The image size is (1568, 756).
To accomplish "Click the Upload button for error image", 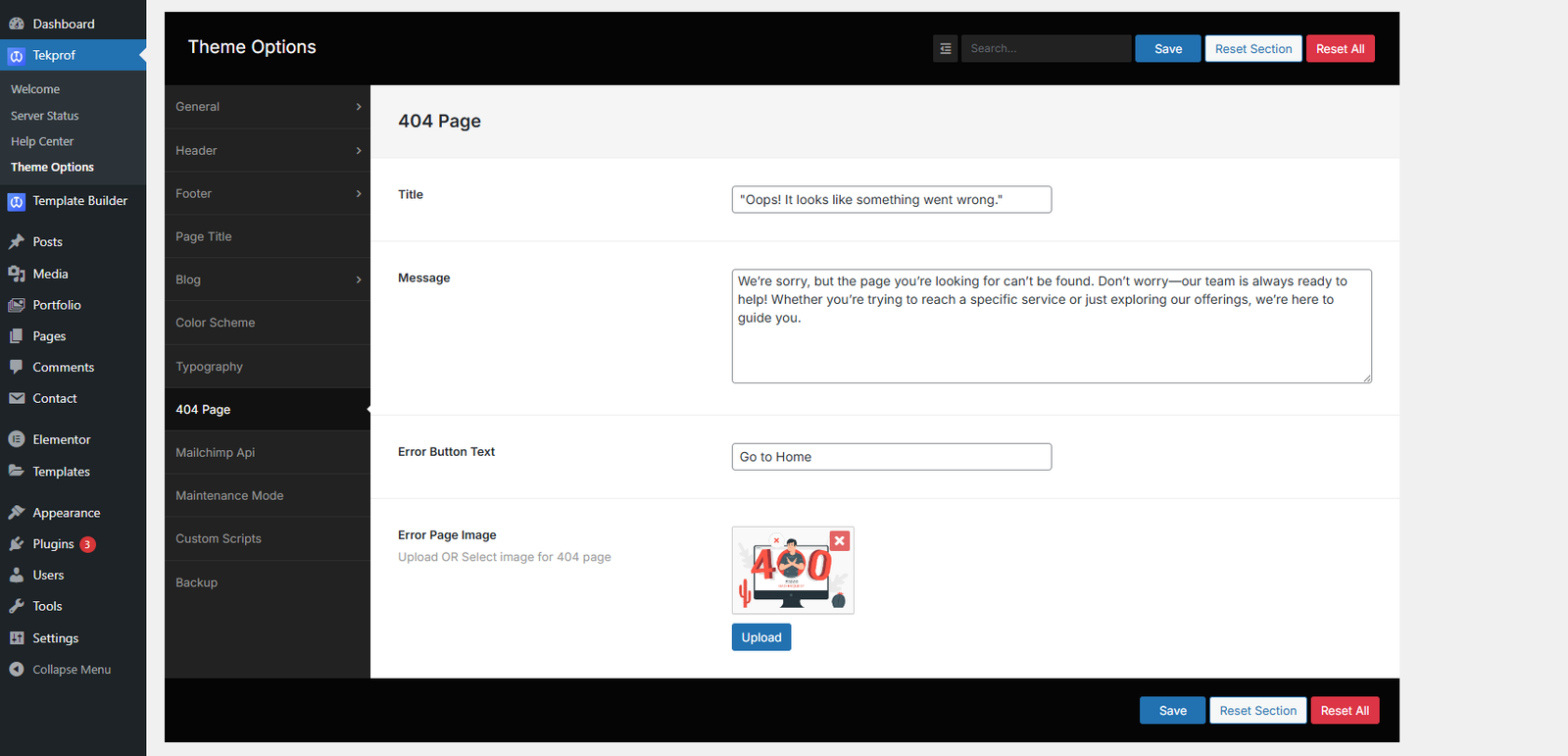I will [760, 637].
